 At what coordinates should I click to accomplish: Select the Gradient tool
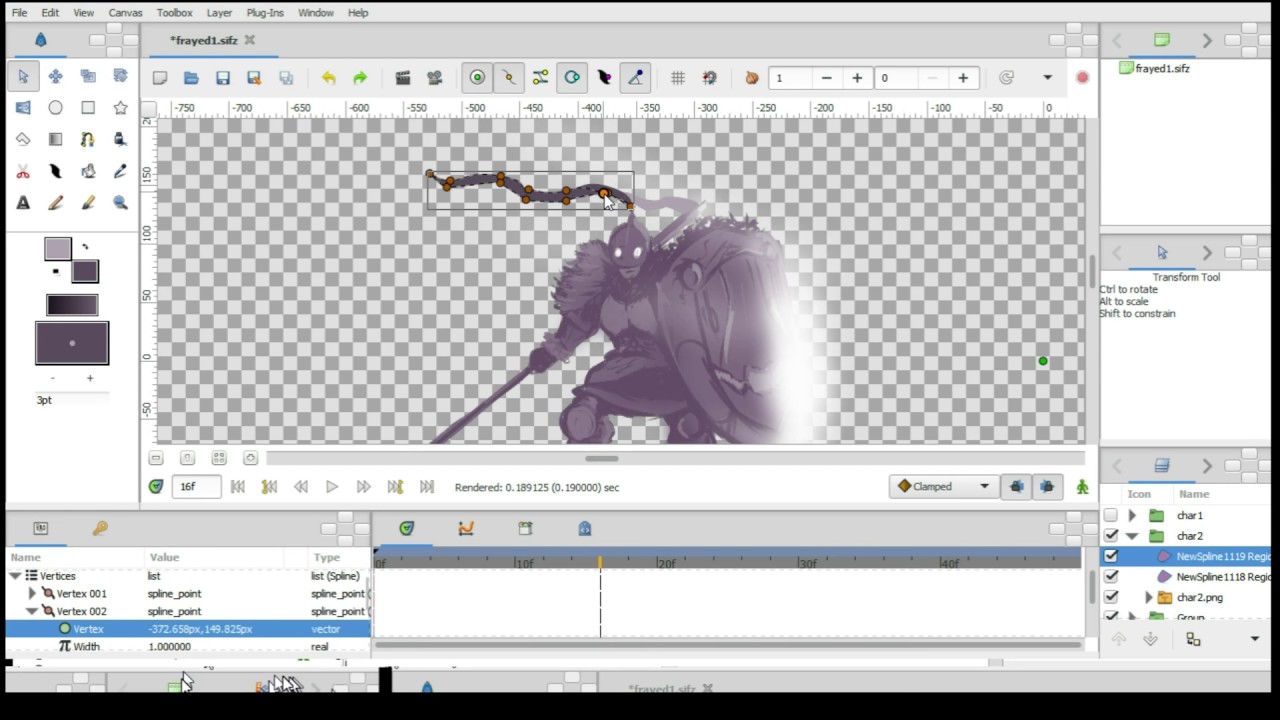(56, 139)
